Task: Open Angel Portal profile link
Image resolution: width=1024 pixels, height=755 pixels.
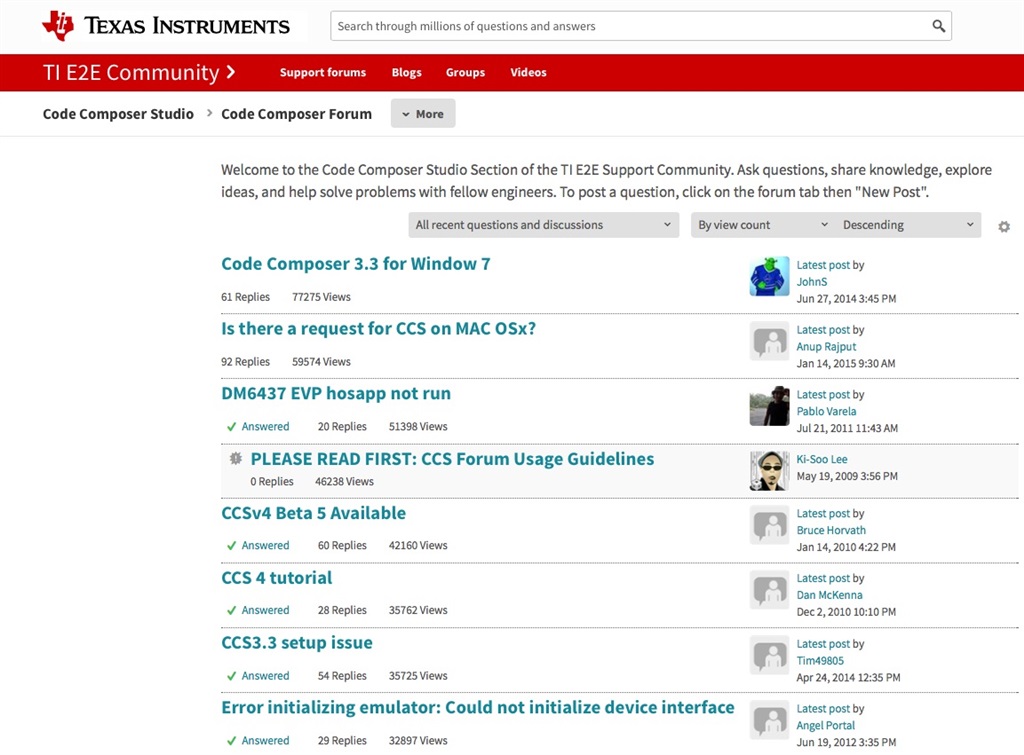Action: [x=825, y=726]
